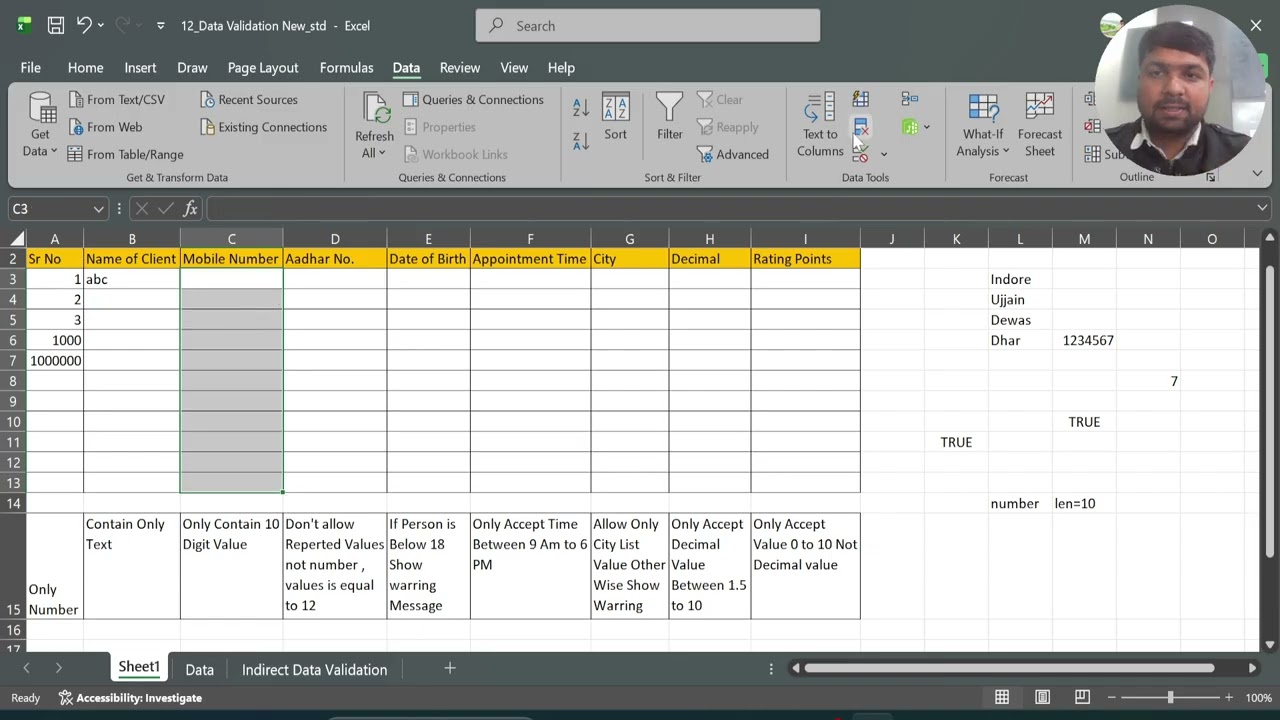Click the Select All corner triangle

click(x=17, y=239)
